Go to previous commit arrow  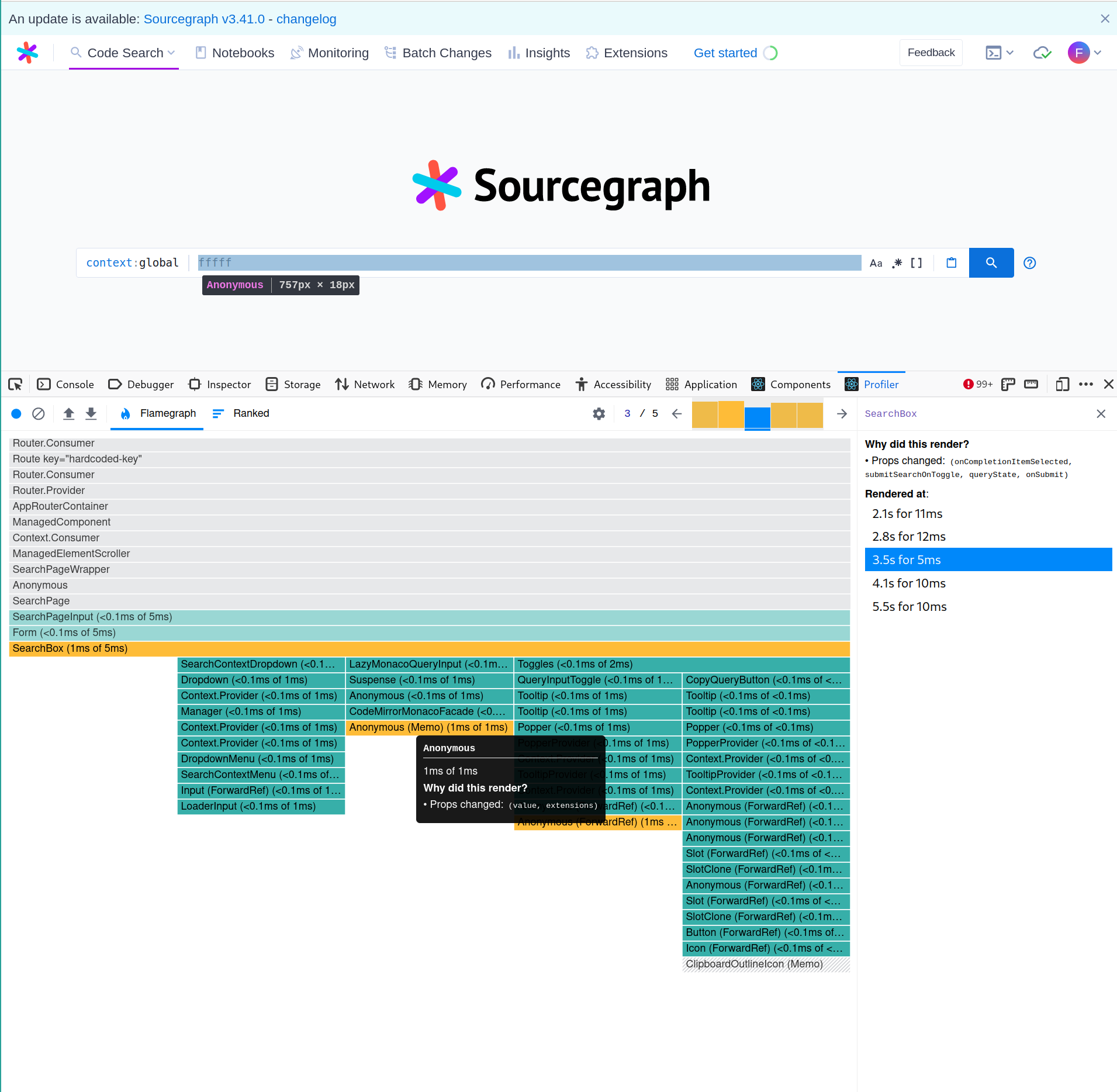click(x=677, y=414)
